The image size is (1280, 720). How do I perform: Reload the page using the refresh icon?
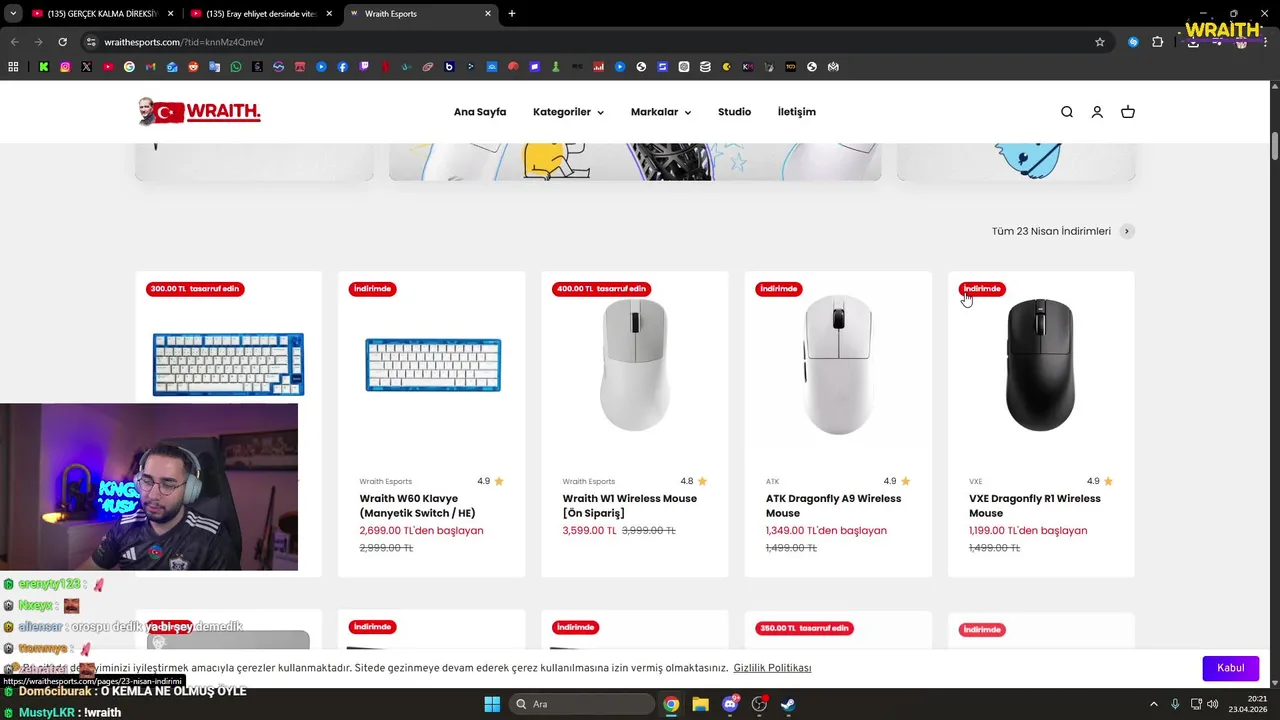(x=62, y=42)
